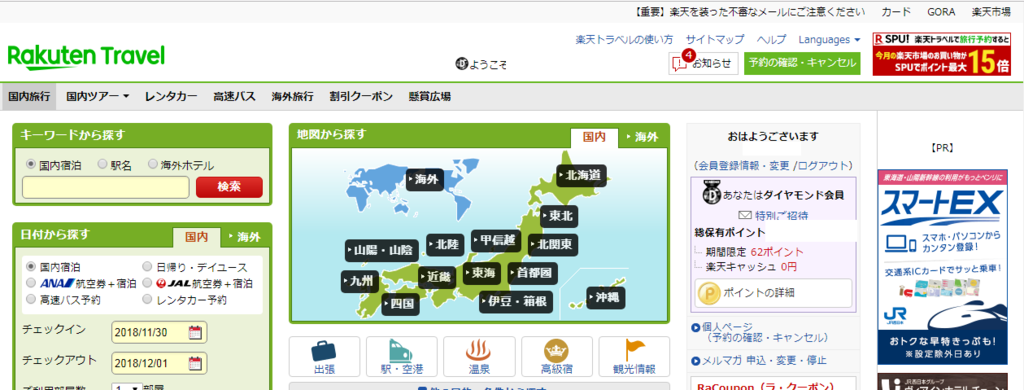Open ヘルプ link
The image size is (1024, 390).
pos(771,39)
